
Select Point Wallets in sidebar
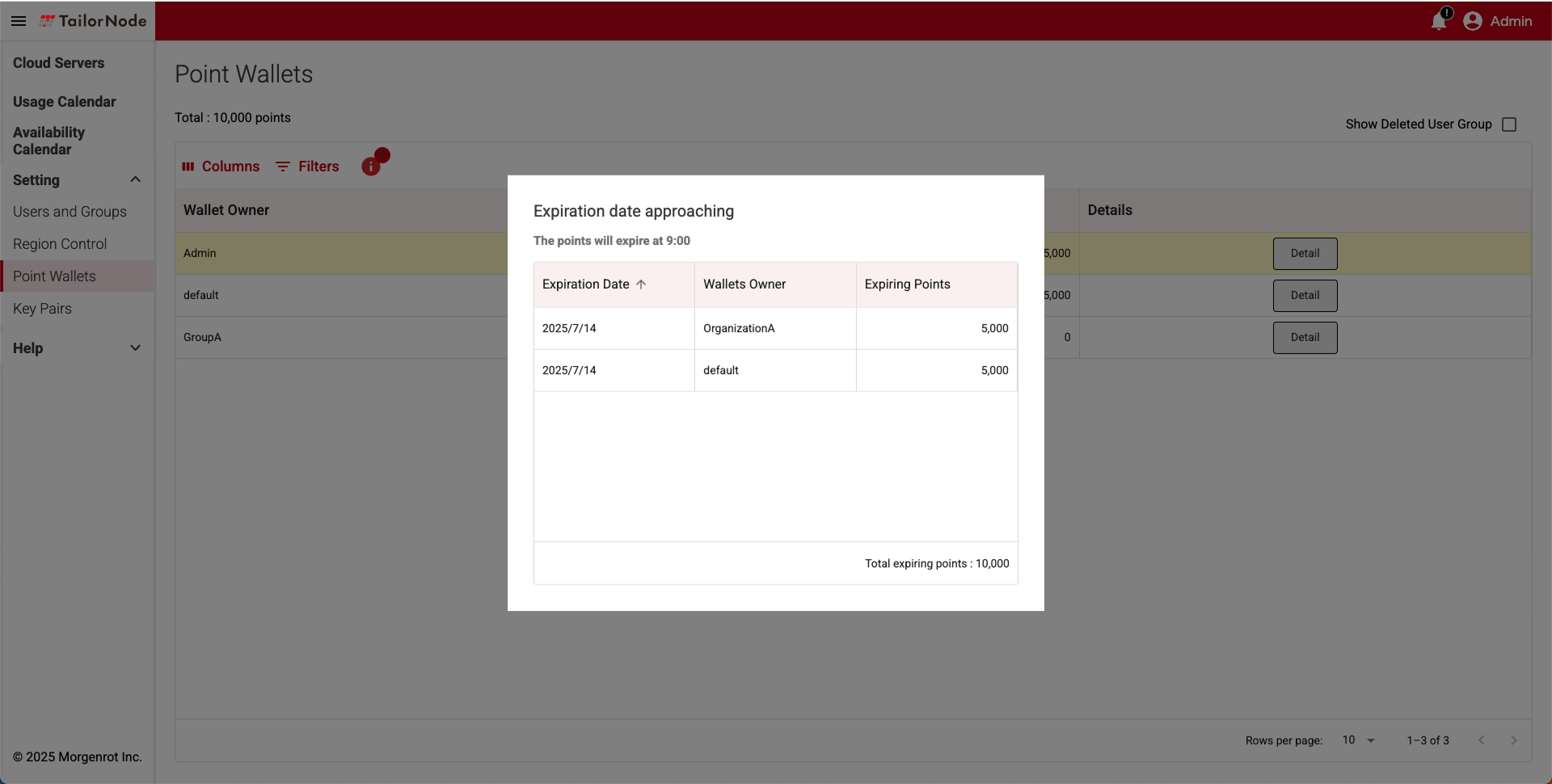click(78, 276)
